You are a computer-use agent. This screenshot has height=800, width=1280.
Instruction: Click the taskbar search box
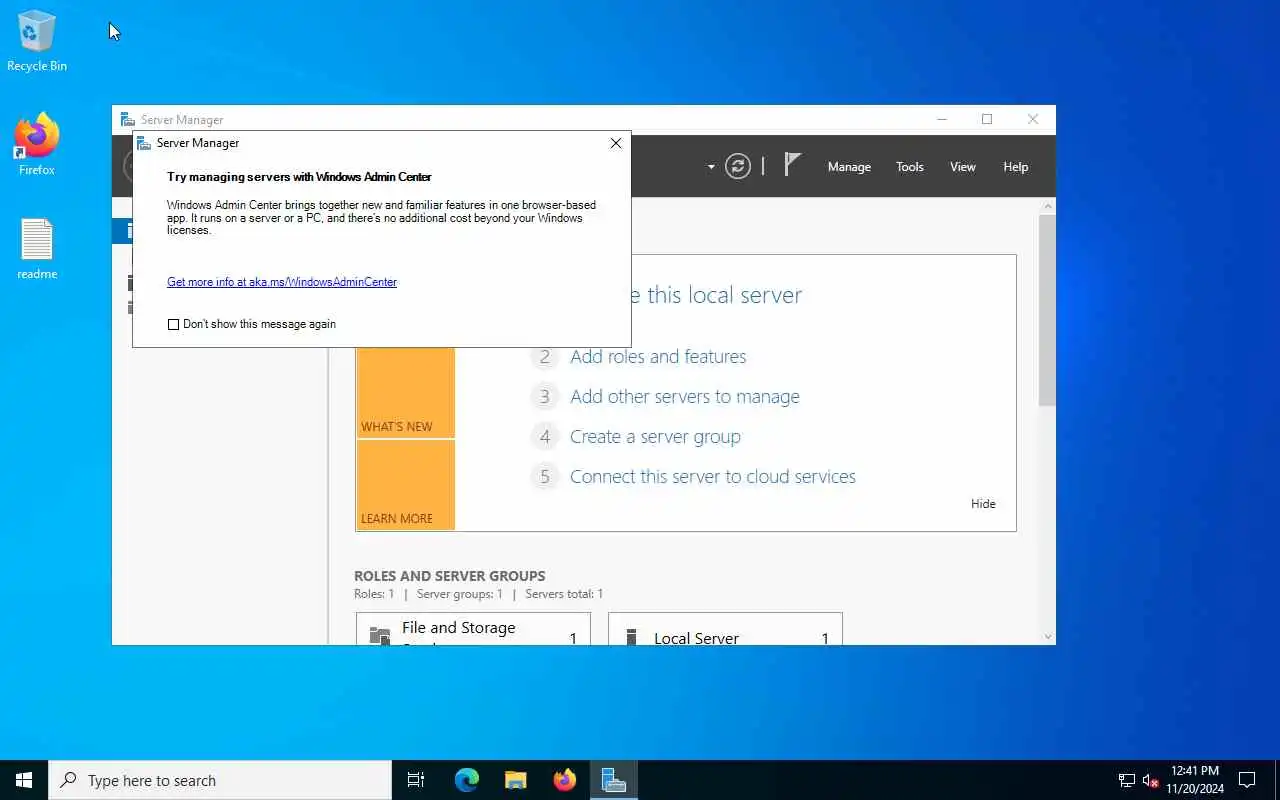pos(220,780)
